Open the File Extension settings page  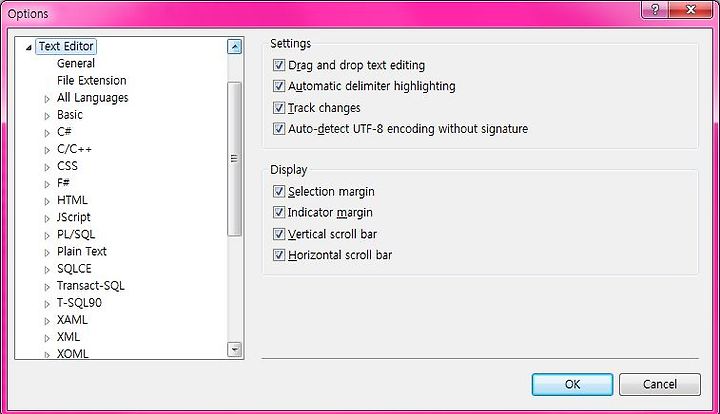tap(91, 80)
